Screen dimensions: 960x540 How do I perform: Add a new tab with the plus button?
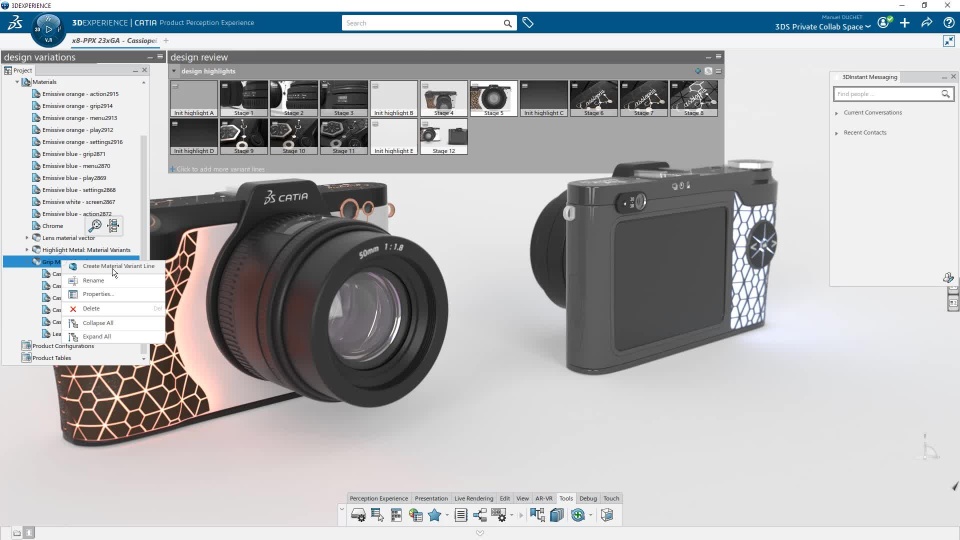point(166,40)
